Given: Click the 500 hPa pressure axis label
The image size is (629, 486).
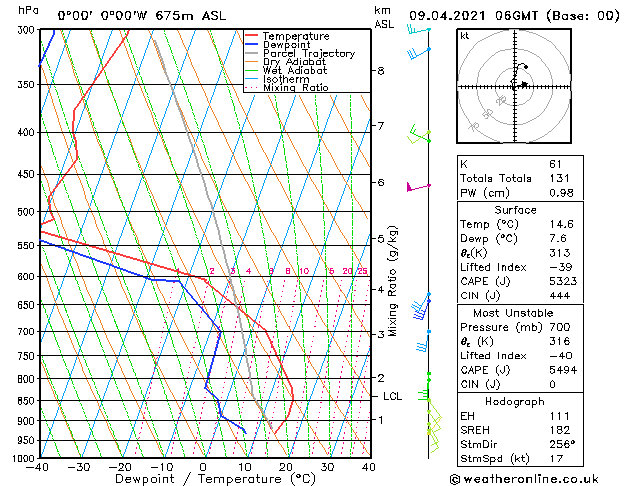Looking at the screenshot, I should [27, 212].
